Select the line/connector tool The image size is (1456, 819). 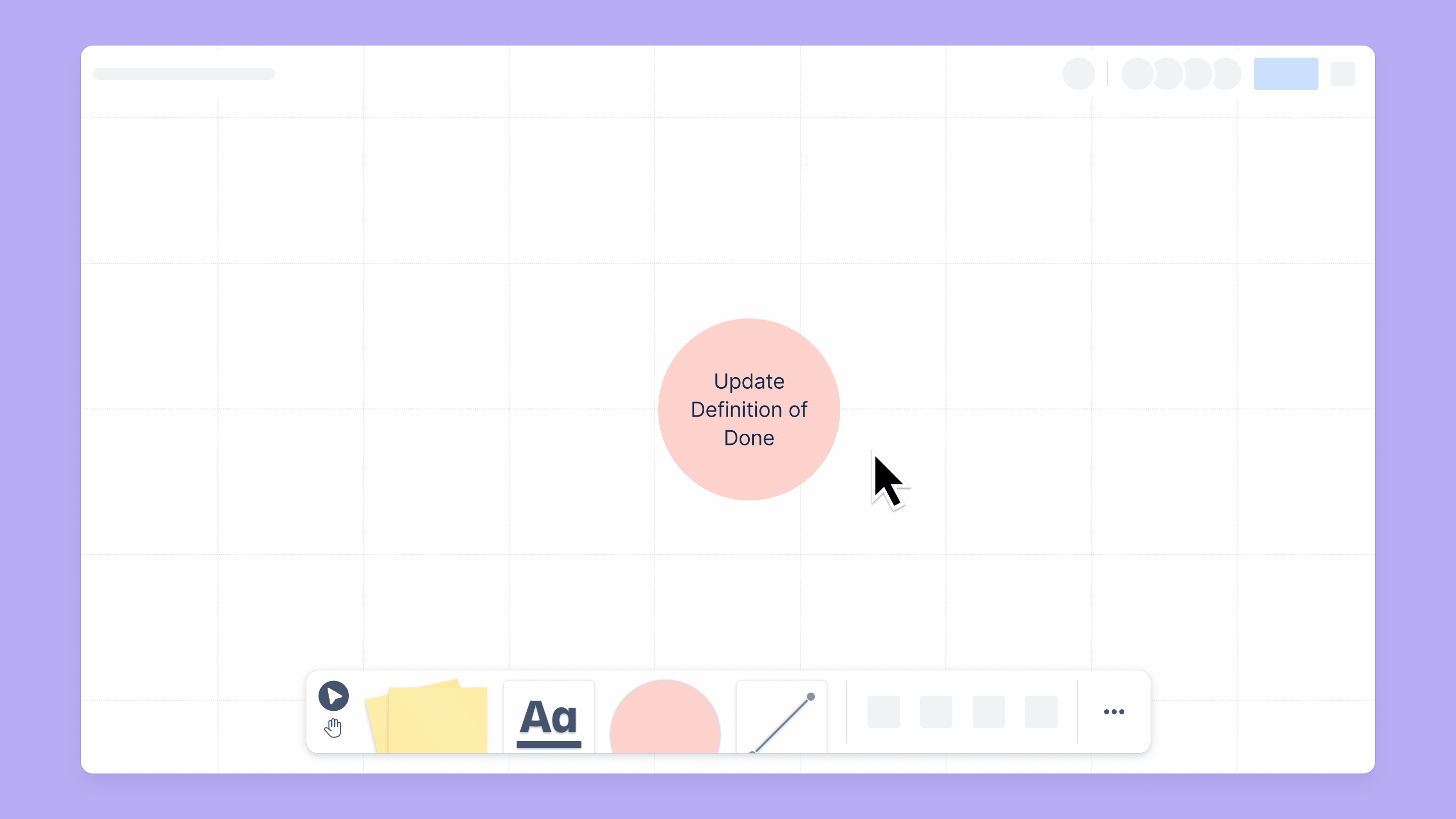[781, 711]
